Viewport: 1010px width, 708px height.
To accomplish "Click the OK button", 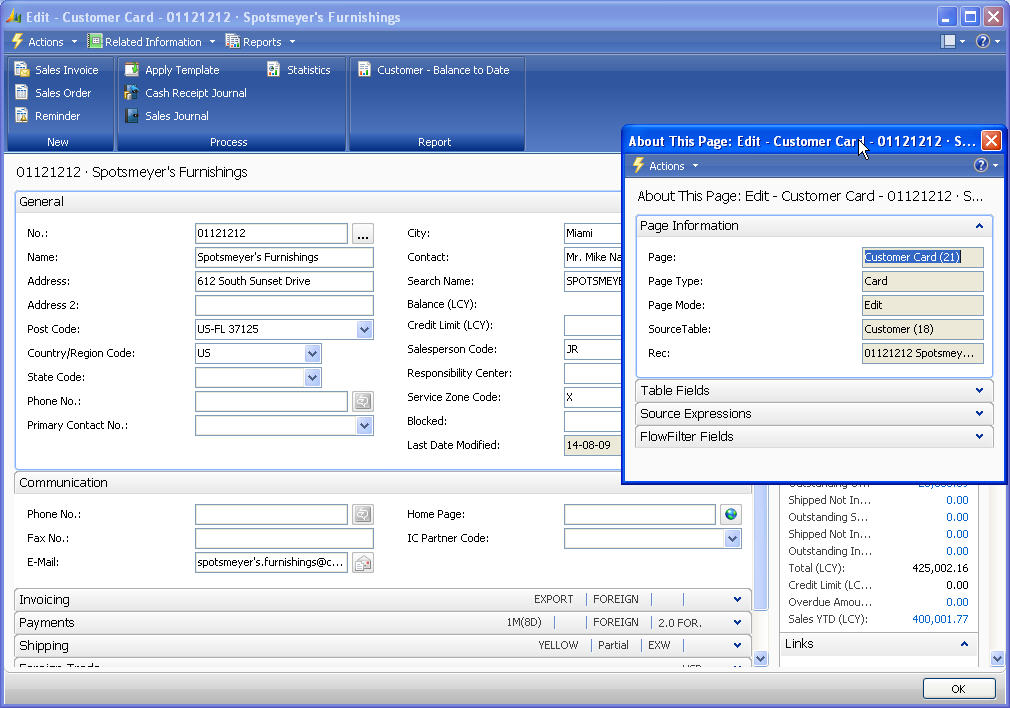I will 958,689.
